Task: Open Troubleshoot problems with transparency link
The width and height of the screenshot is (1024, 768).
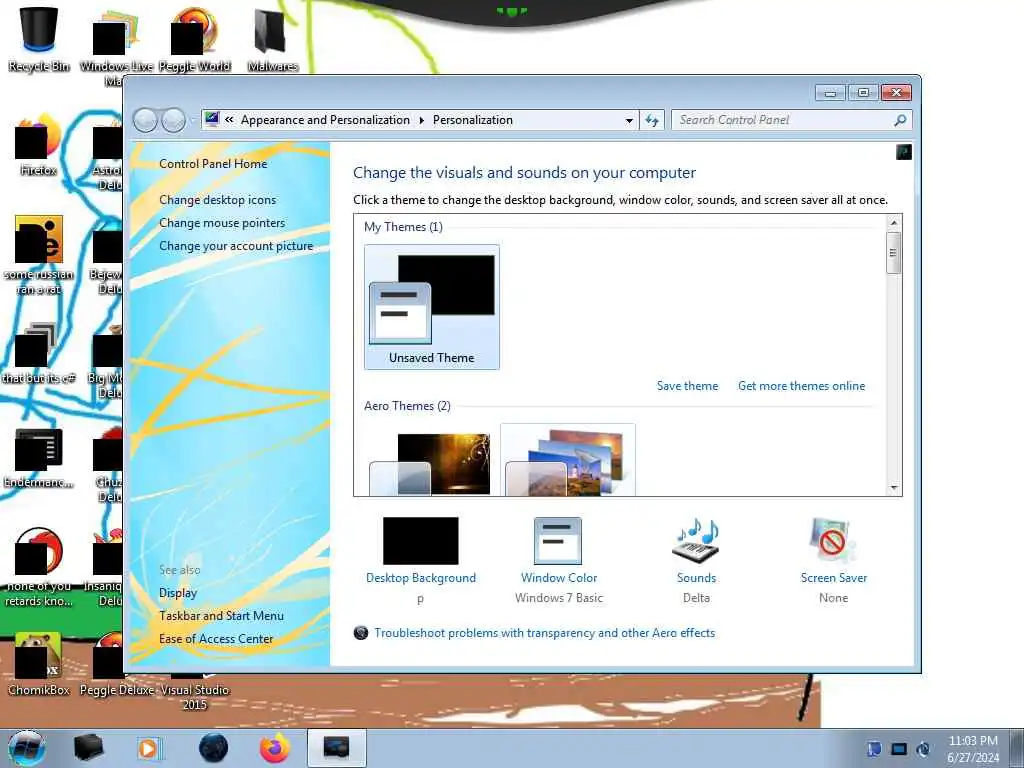Action: [545, 633]
